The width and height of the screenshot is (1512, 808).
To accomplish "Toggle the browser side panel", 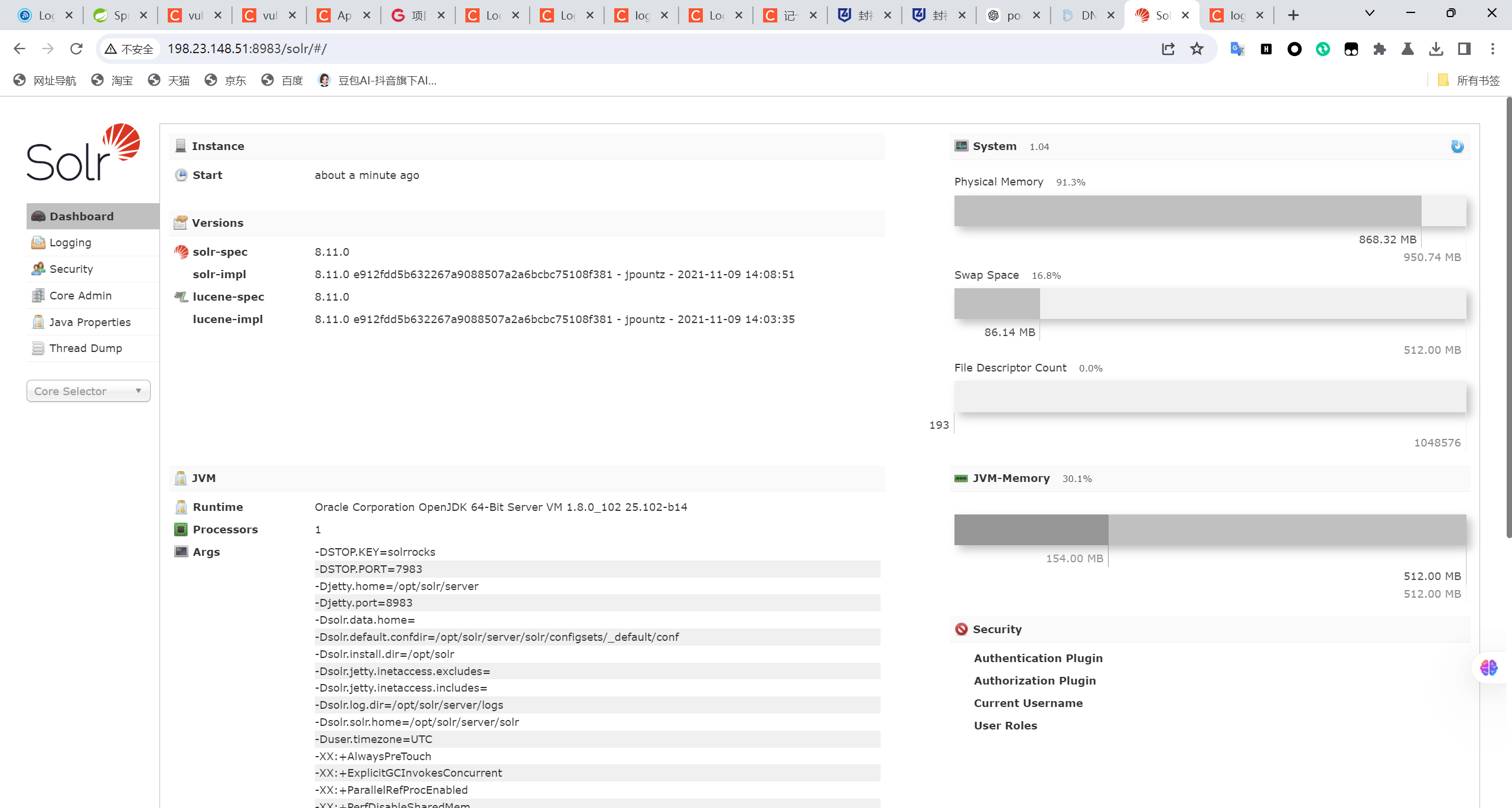I will (x=1464, y=49).
